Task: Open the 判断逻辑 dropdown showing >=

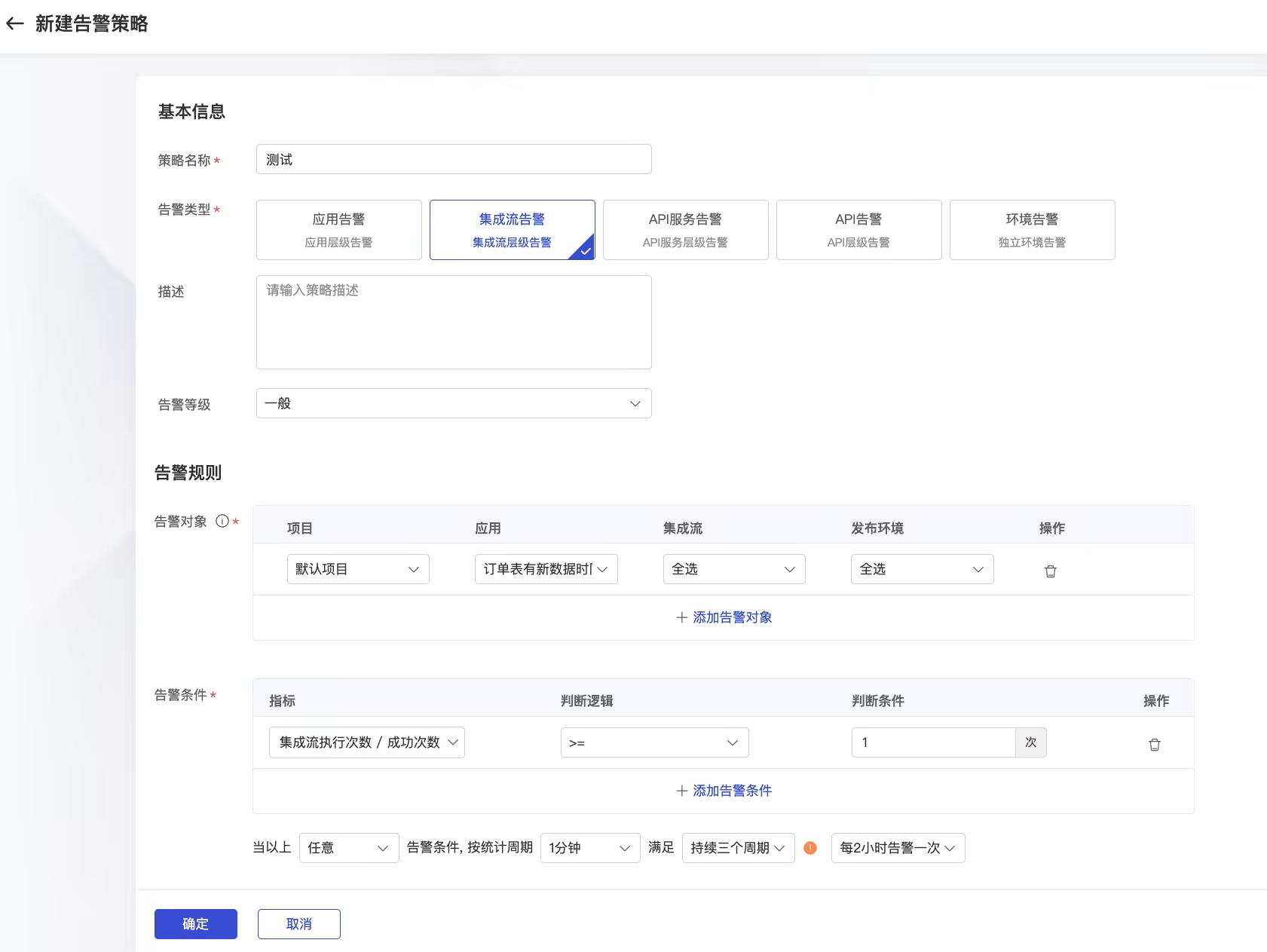Action: point(653,742)
